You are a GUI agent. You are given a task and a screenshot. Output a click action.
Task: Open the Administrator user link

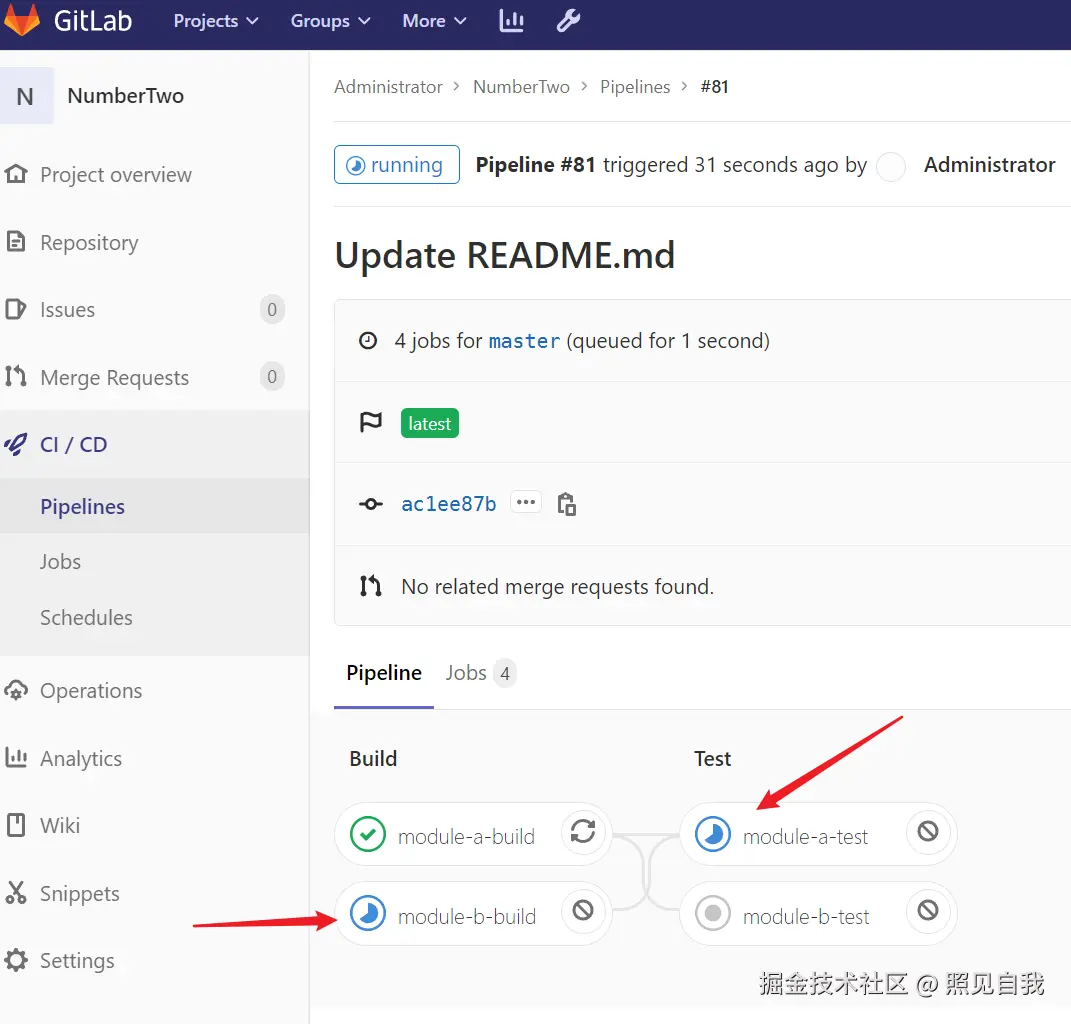[989, 165]
